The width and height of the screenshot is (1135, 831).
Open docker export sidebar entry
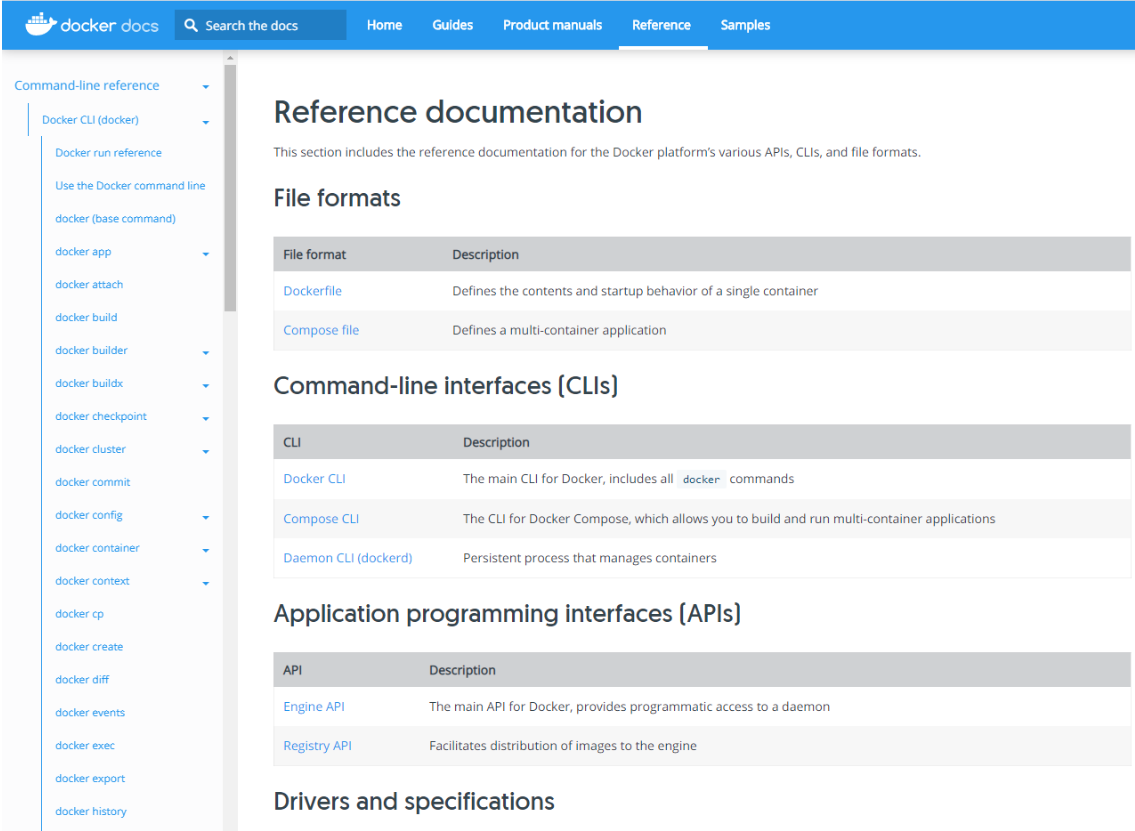pyautogui.click(x=90, y=779)
